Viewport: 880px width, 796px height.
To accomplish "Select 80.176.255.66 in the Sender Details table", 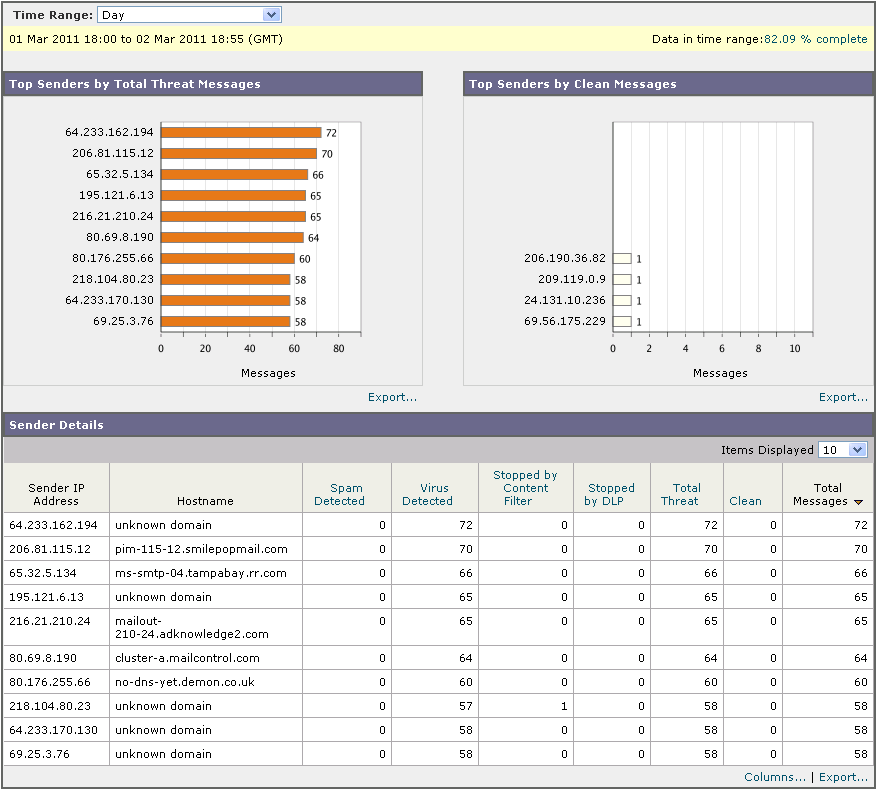I will coord(50,683).
